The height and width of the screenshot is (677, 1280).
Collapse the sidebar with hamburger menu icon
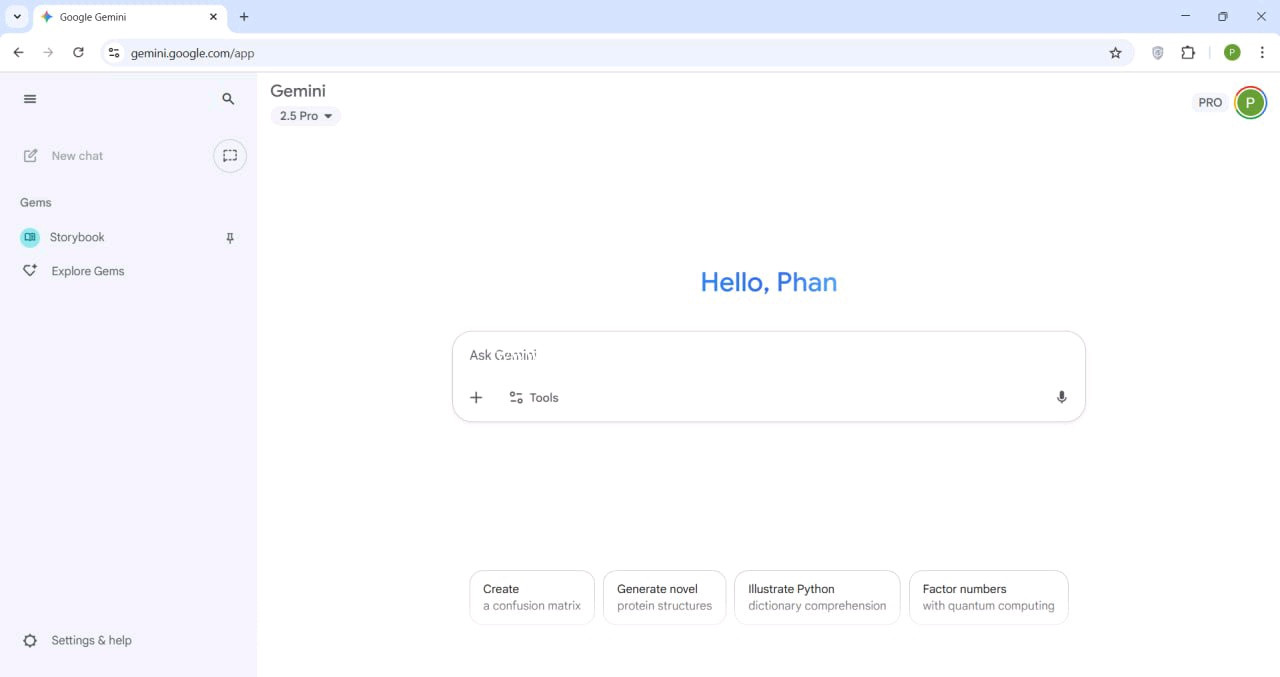30,99
